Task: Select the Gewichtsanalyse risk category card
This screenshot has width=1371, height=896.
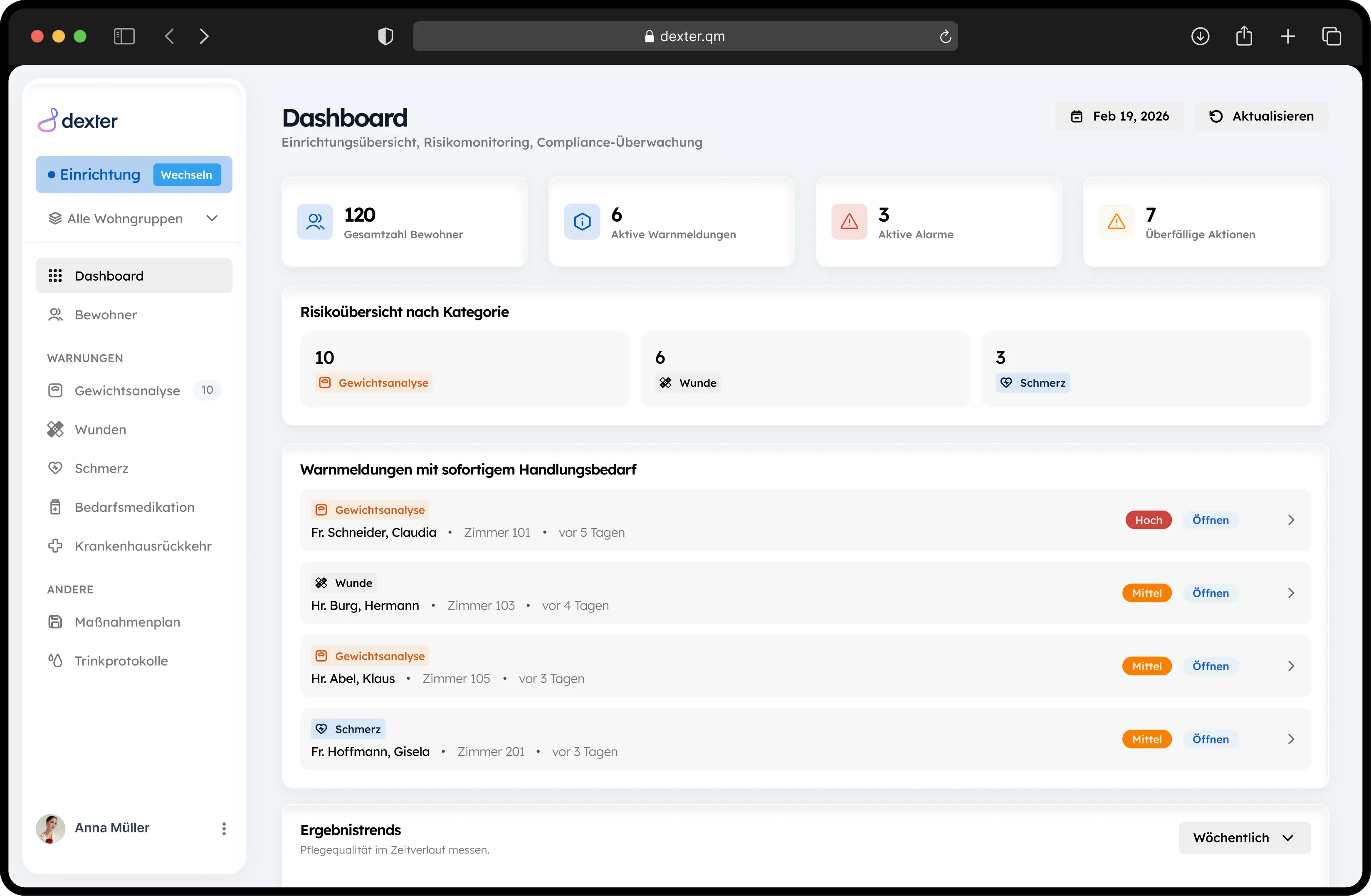Action: [x=464, y=369]
